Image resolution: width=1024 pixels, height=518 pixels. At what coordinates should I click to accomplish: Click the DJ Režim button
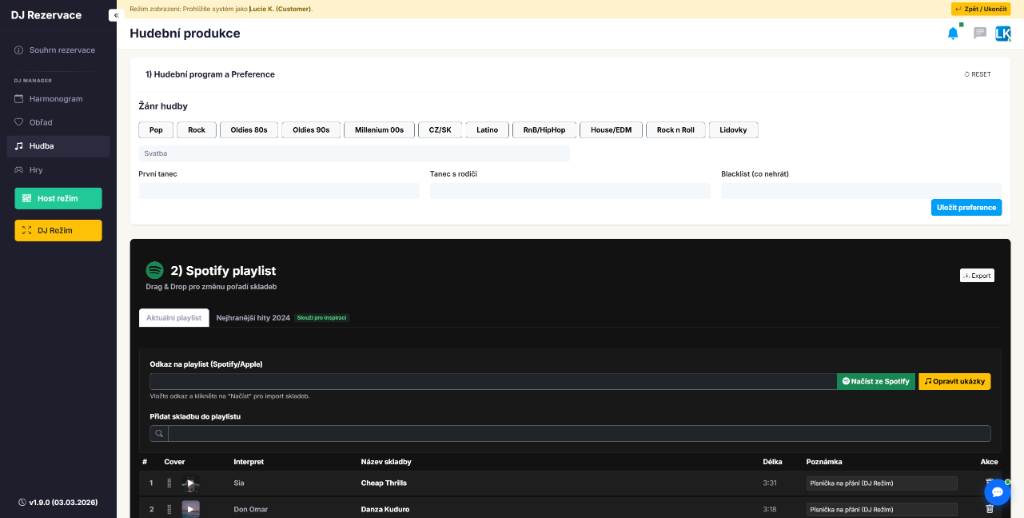(x=58, y=231)
